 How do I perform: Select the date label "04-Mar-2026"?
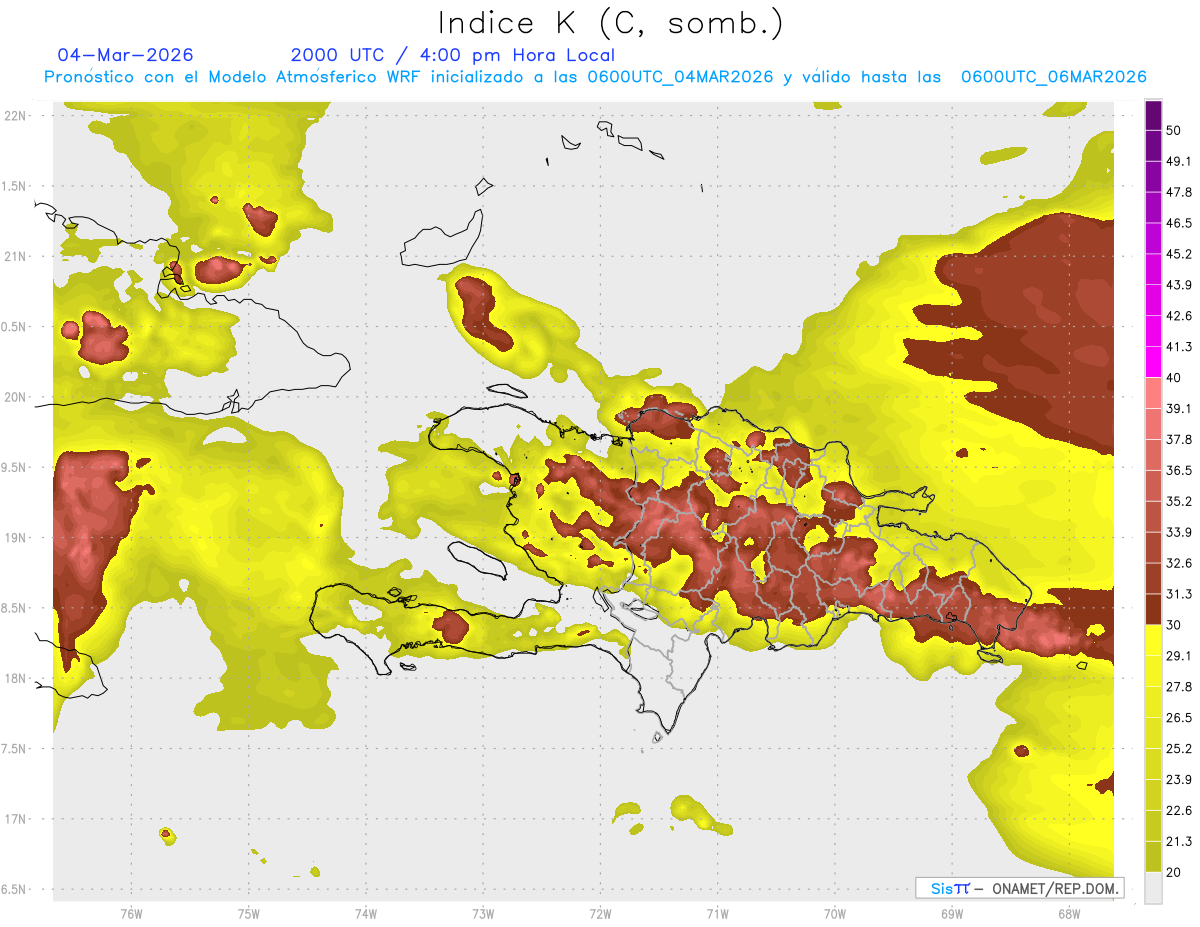[125, 55]
